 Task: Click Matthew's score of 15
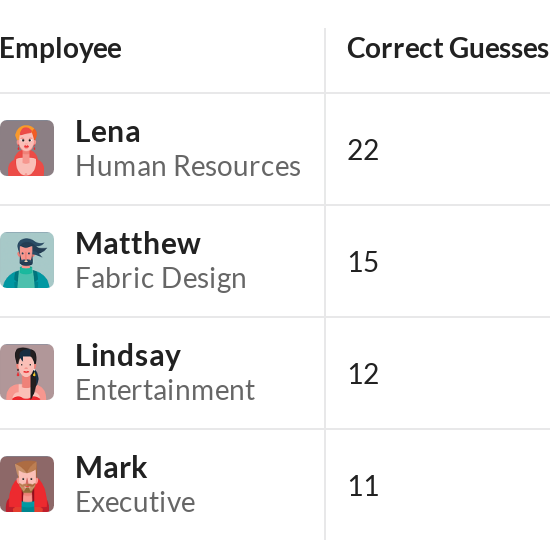tap(363, 262)
